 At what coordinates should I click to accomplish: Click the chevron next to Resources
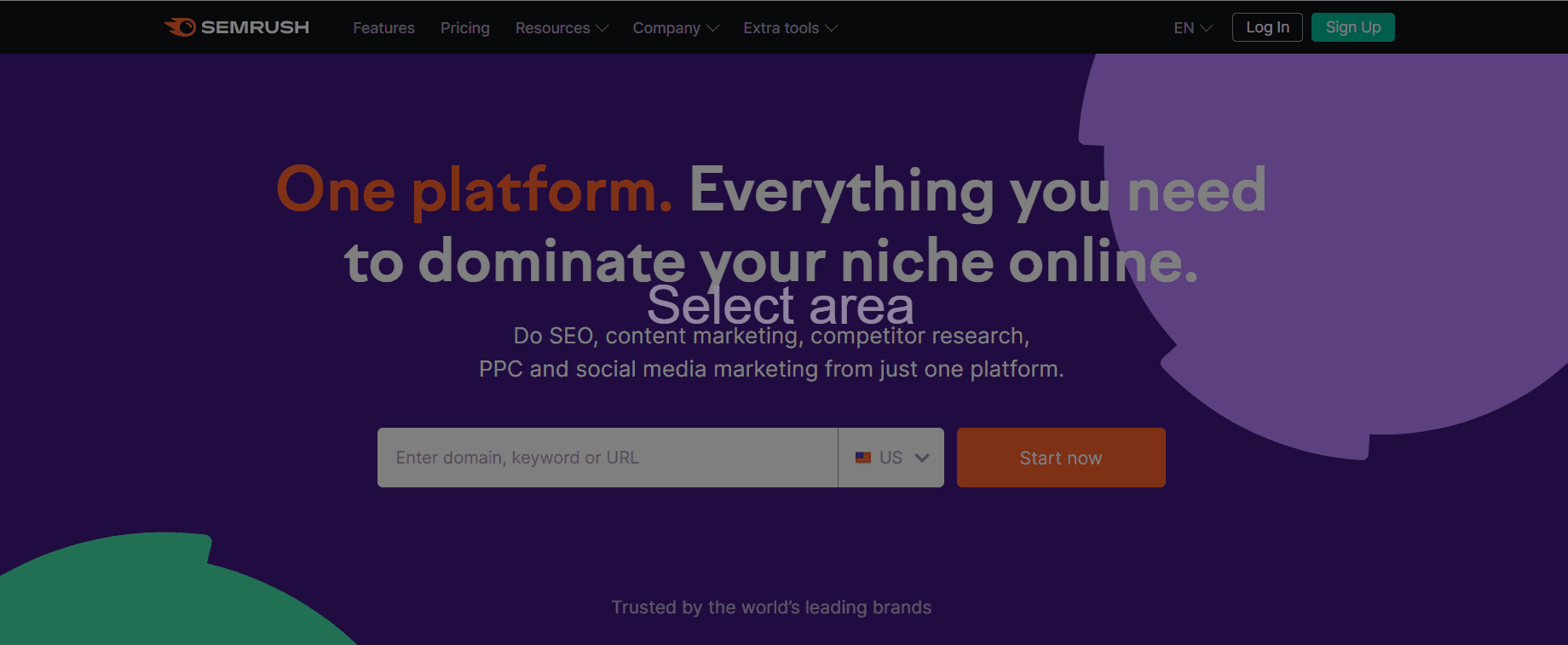click(x=602, y=28)
